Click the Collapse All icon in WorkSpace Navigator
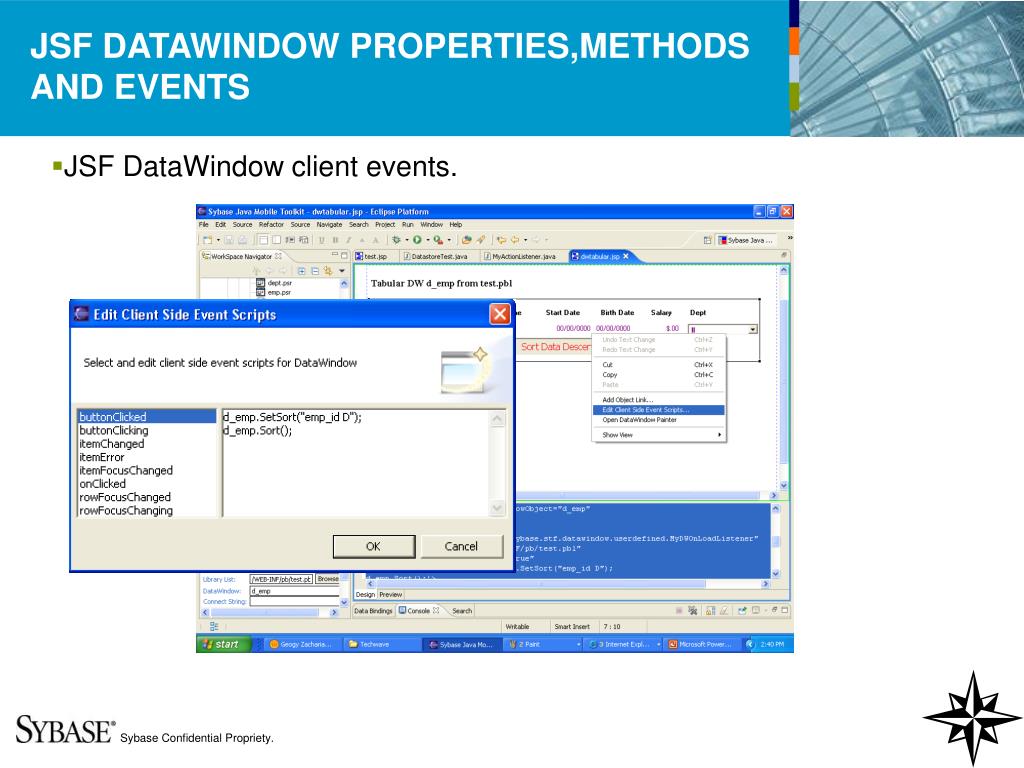The image size is (1024, 768). point(314,270)
